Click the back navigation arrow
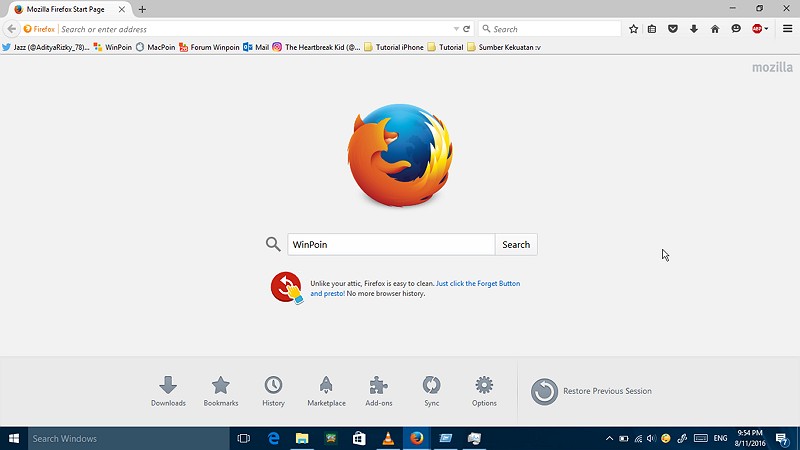Viewport: 800px width, 450px height. 12,29
